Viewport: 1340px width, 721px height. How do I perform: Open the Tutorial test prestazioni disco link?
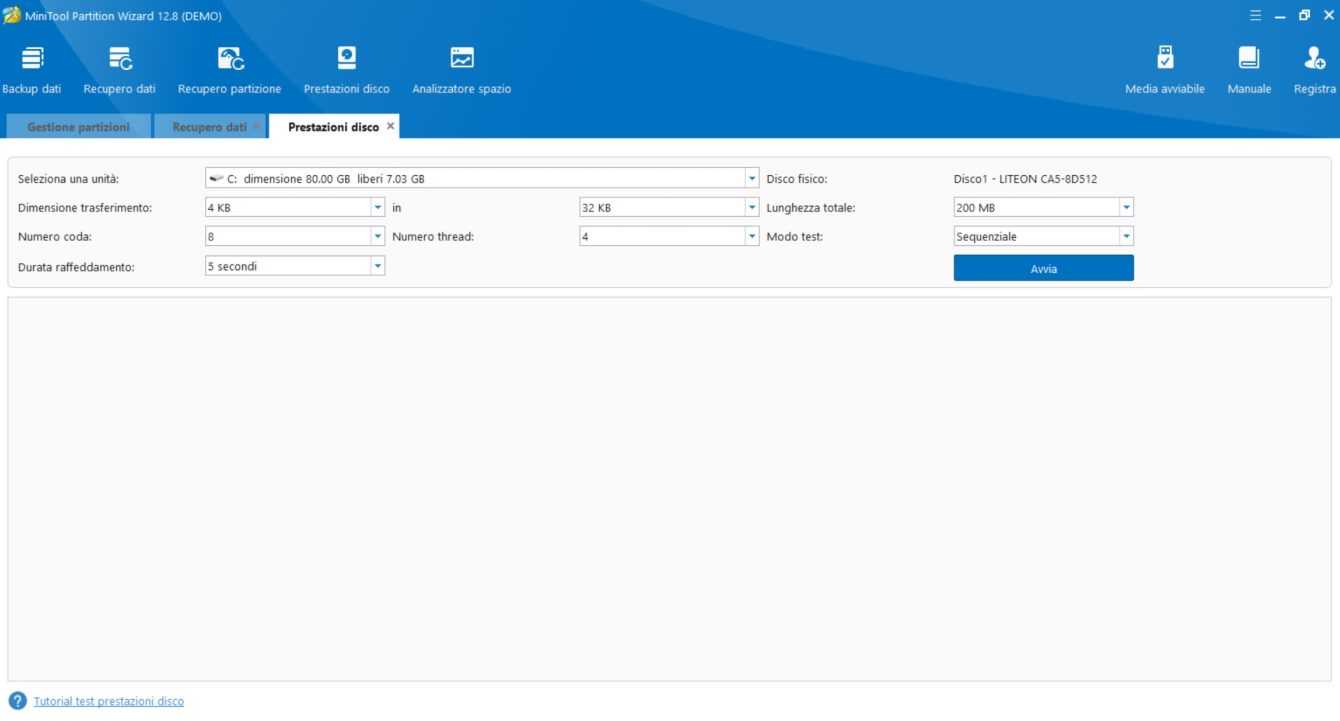(x=109, y=701)
